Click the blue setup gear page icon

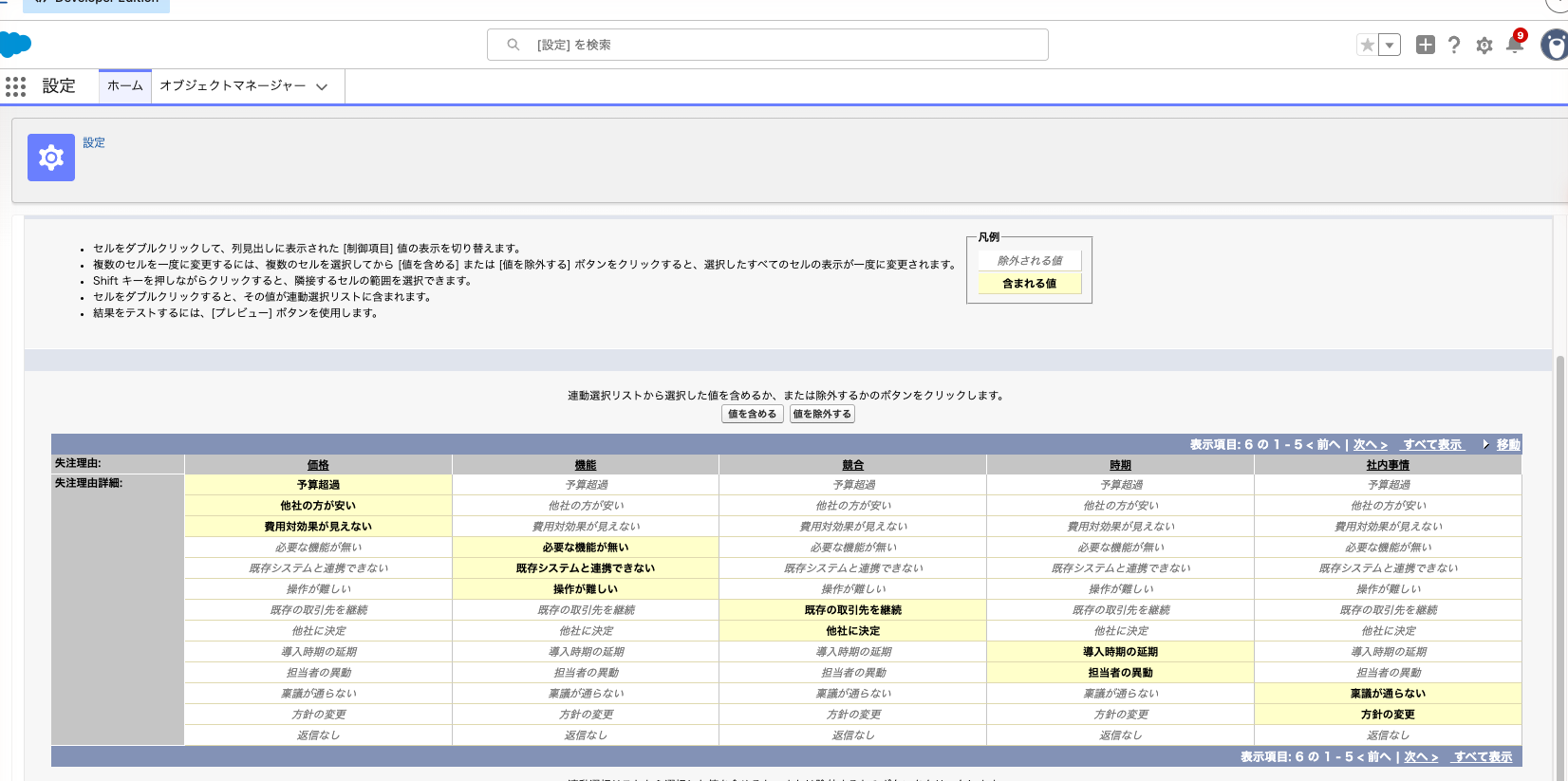(x=51, y=158)
